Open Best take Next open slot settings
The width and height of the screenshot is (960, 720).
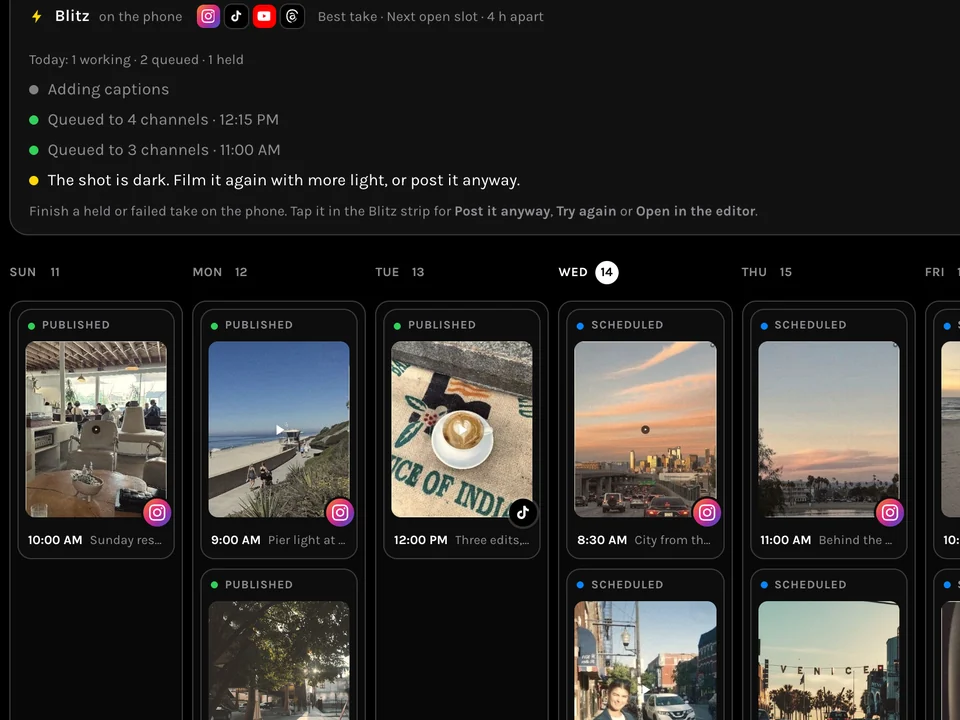[x=430, y=17]
